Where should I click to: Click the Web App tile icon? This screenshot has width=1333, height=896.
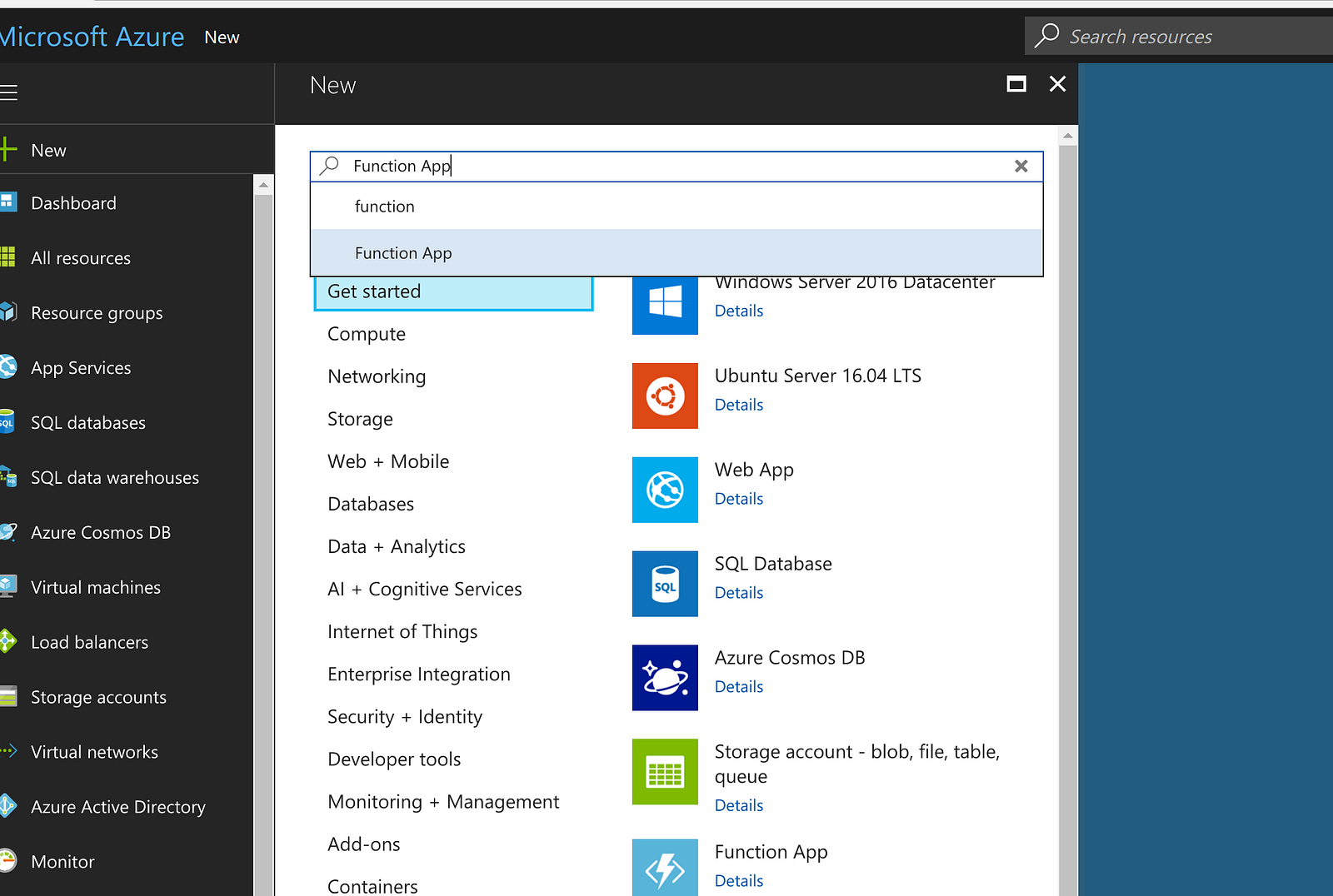coord(665,490)
